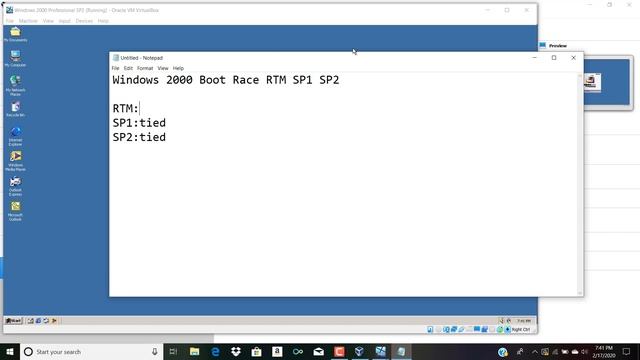Open VirtualBox Machine menu
Image resolution: width=640 pixels, height=360 pixels.
point(28,21)
